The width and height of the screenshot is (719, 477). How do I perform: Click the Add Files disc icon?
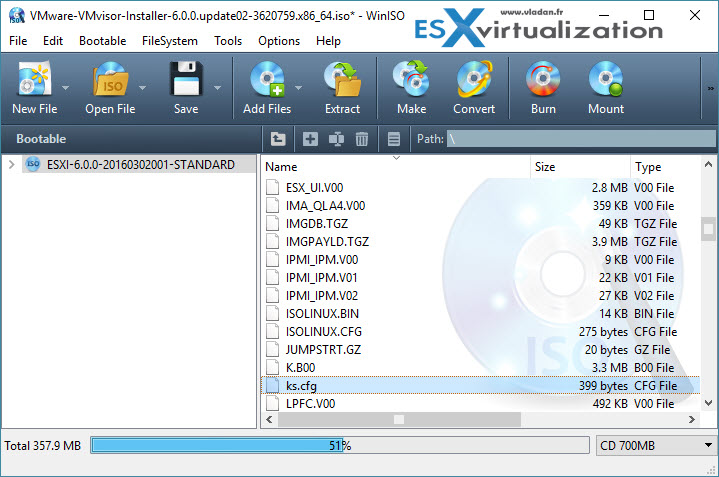pyautogui.click(x=267, y=78)
